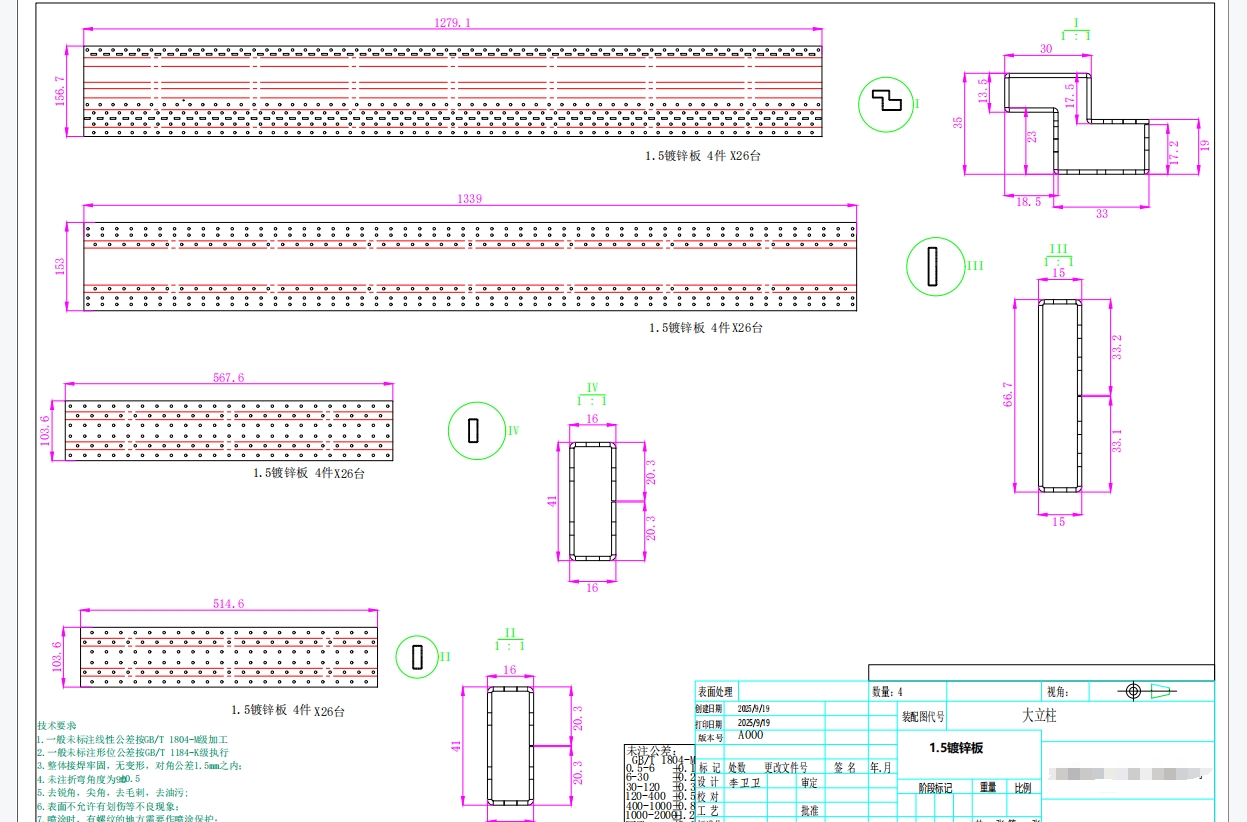The image size is (1247, 822).
Task: Click the 数量: 4 quantity cell
Action: (887, 691)
